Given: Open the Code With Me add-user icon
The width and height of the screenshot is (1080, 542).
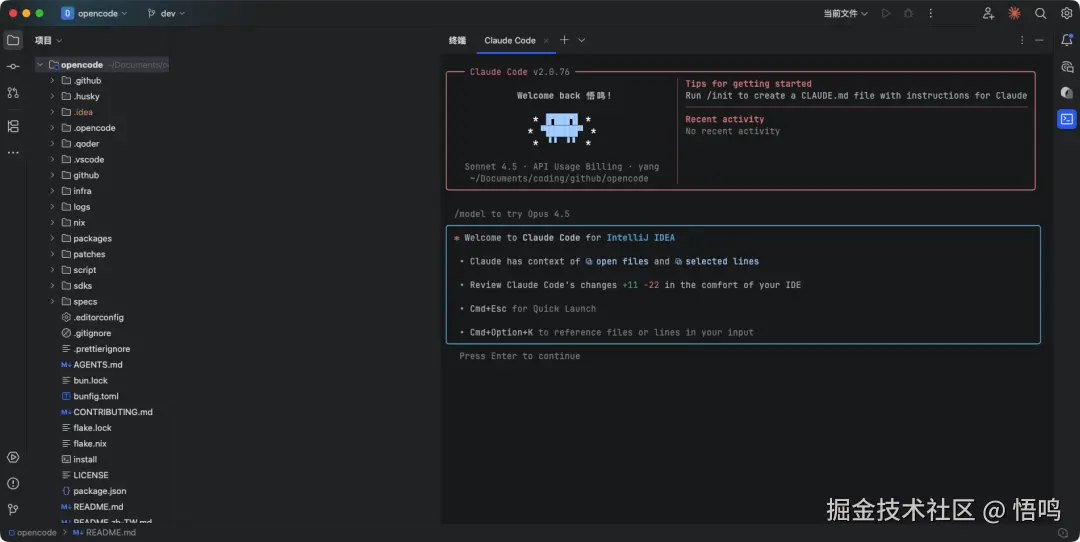Looking at the screenshot, I should [x=988, y=13].
